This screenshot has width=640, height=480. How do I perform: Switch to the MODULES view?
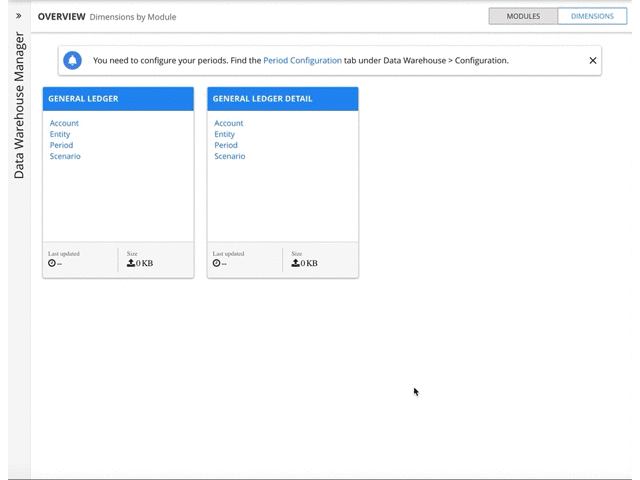[x=523, y=16]
